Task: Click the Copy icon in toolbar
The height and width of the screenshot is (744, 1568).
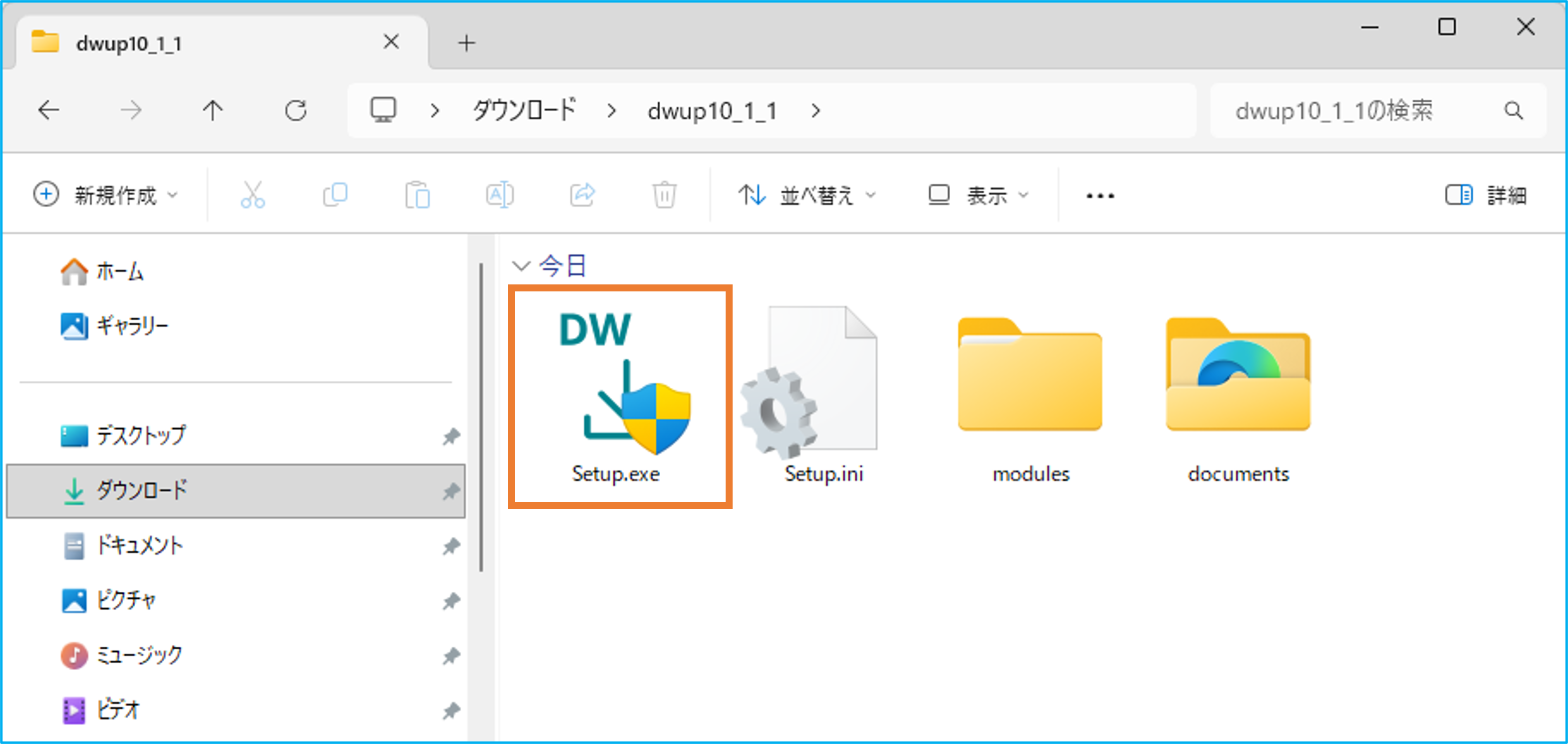Action: click(335, 195)
